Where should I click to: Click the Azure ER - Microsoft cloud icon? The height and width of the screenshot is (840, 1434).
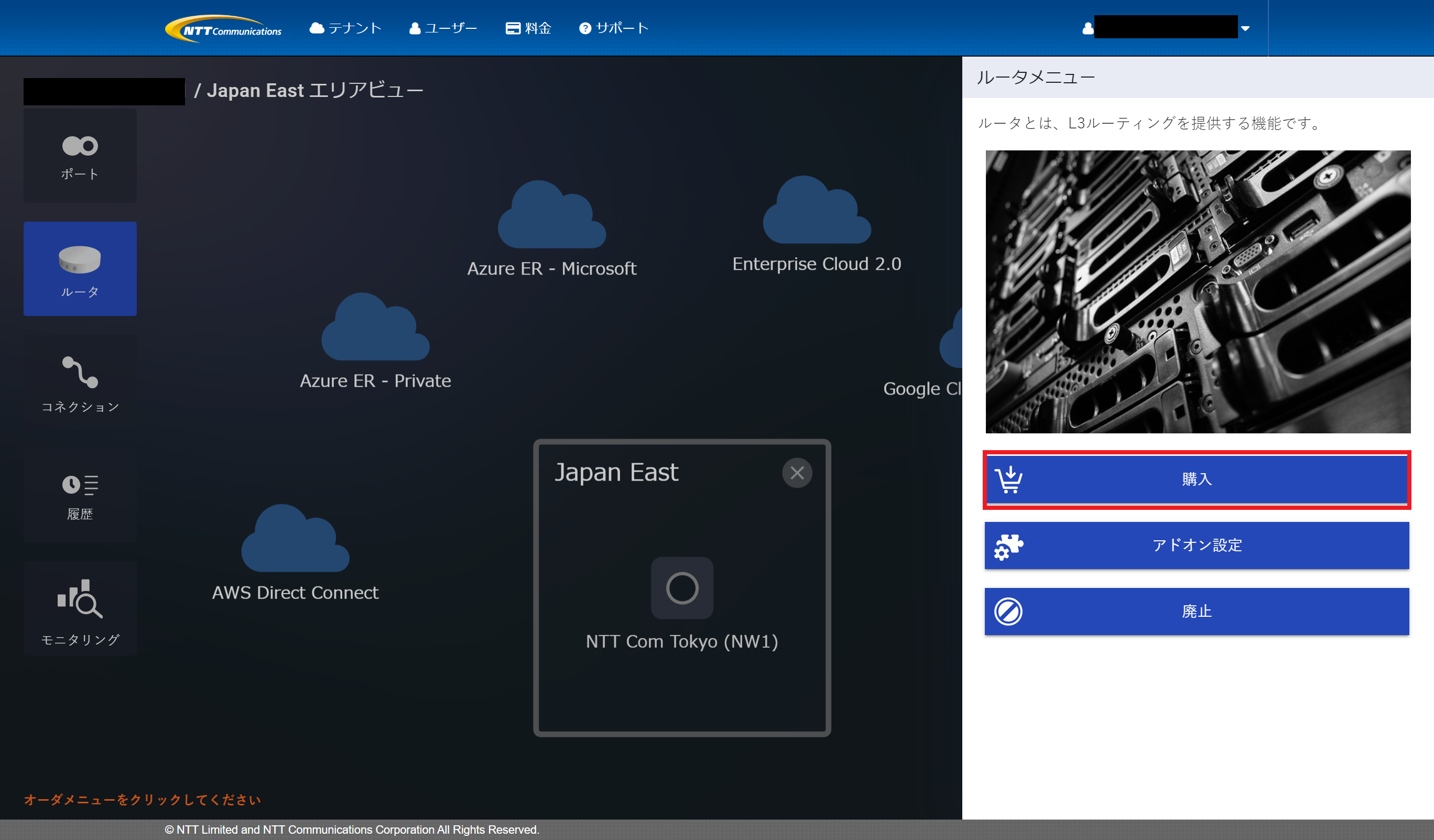tap(551, 217)
